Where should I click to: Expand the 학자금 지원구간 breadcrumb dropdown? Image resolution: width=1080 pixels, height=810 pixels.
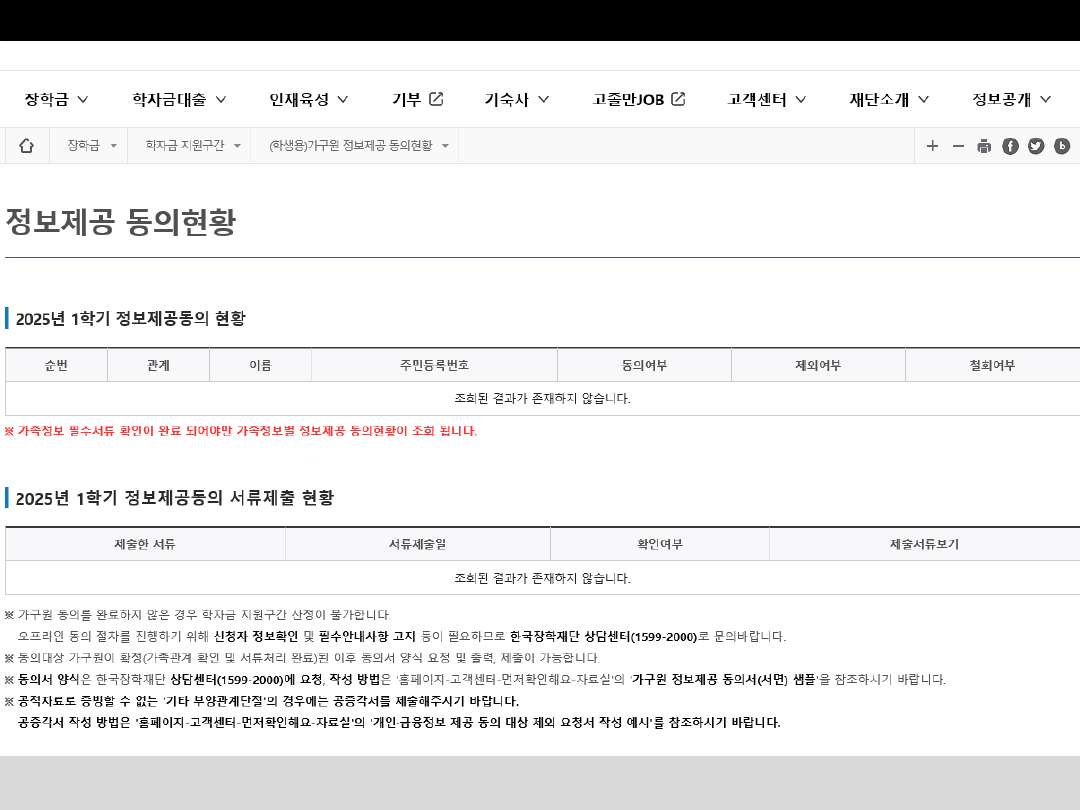click(193, 146)
